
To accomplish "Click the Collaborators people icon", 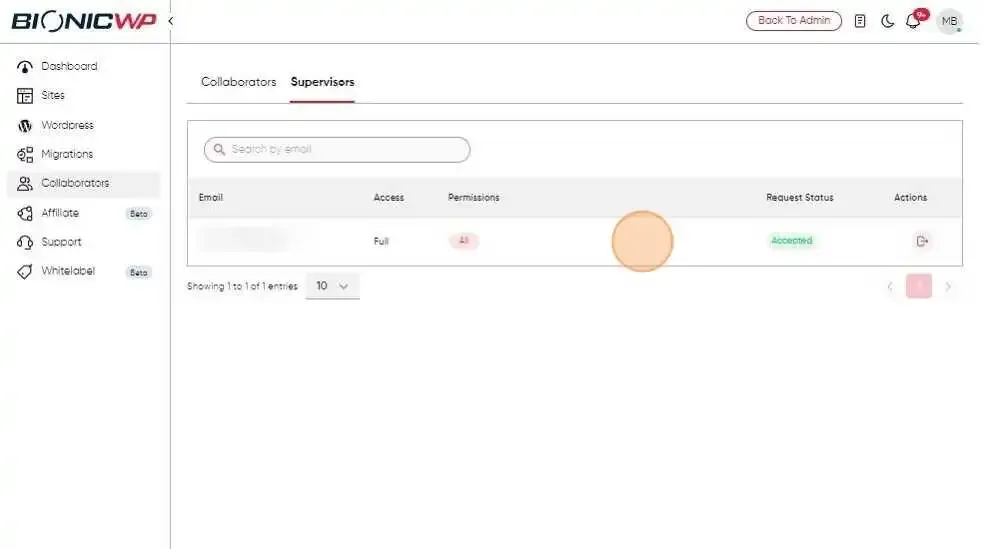I will coord(24,183).
